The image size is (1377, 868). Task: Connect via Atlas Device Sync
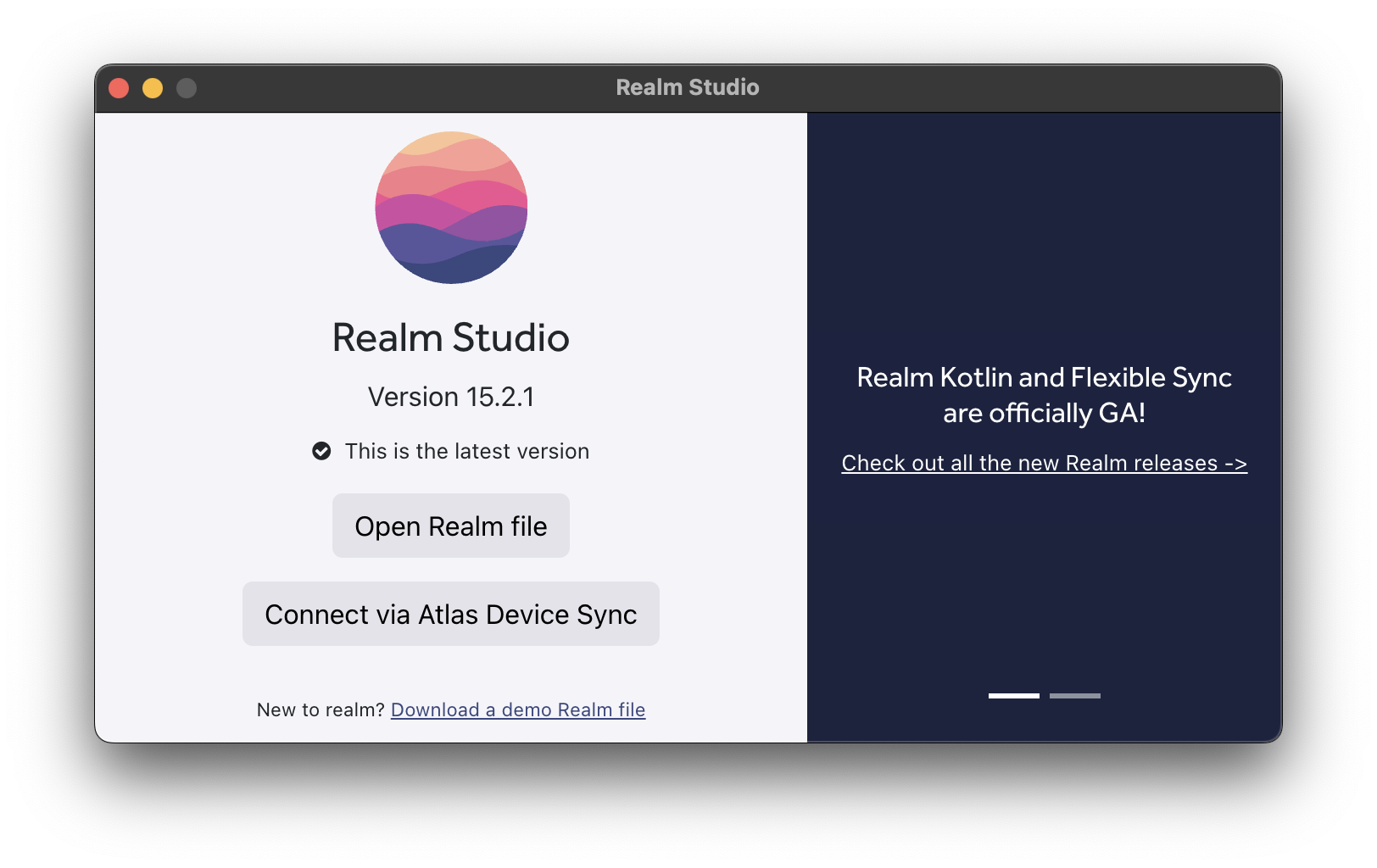point(450,614)
